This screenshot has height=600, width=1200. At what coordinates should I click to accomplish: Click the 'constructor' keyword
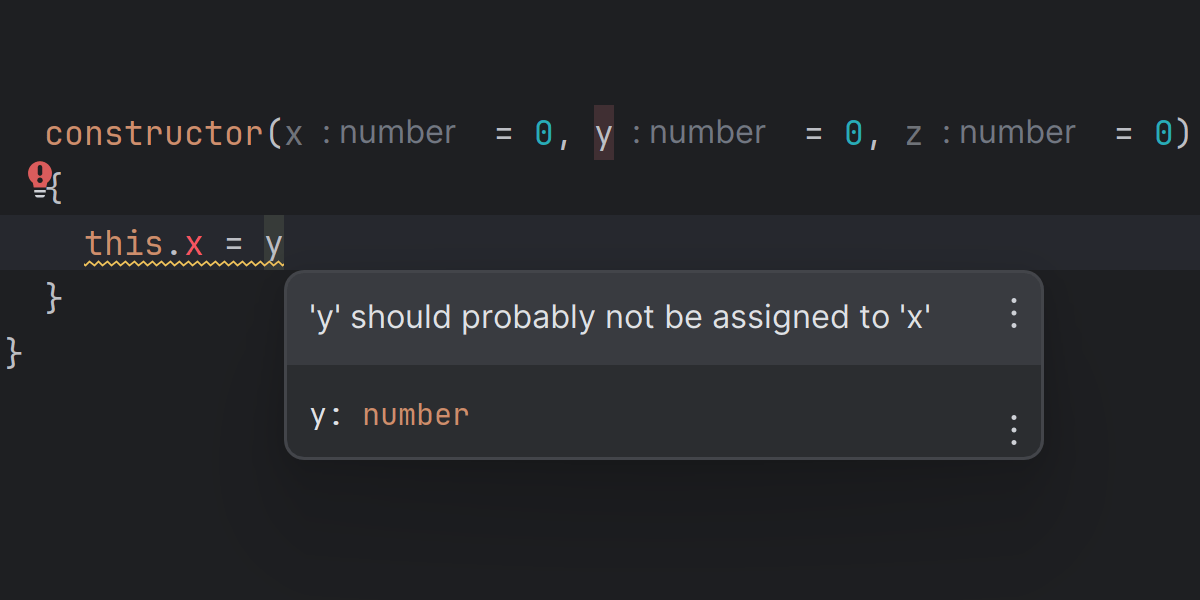[154, 133]
